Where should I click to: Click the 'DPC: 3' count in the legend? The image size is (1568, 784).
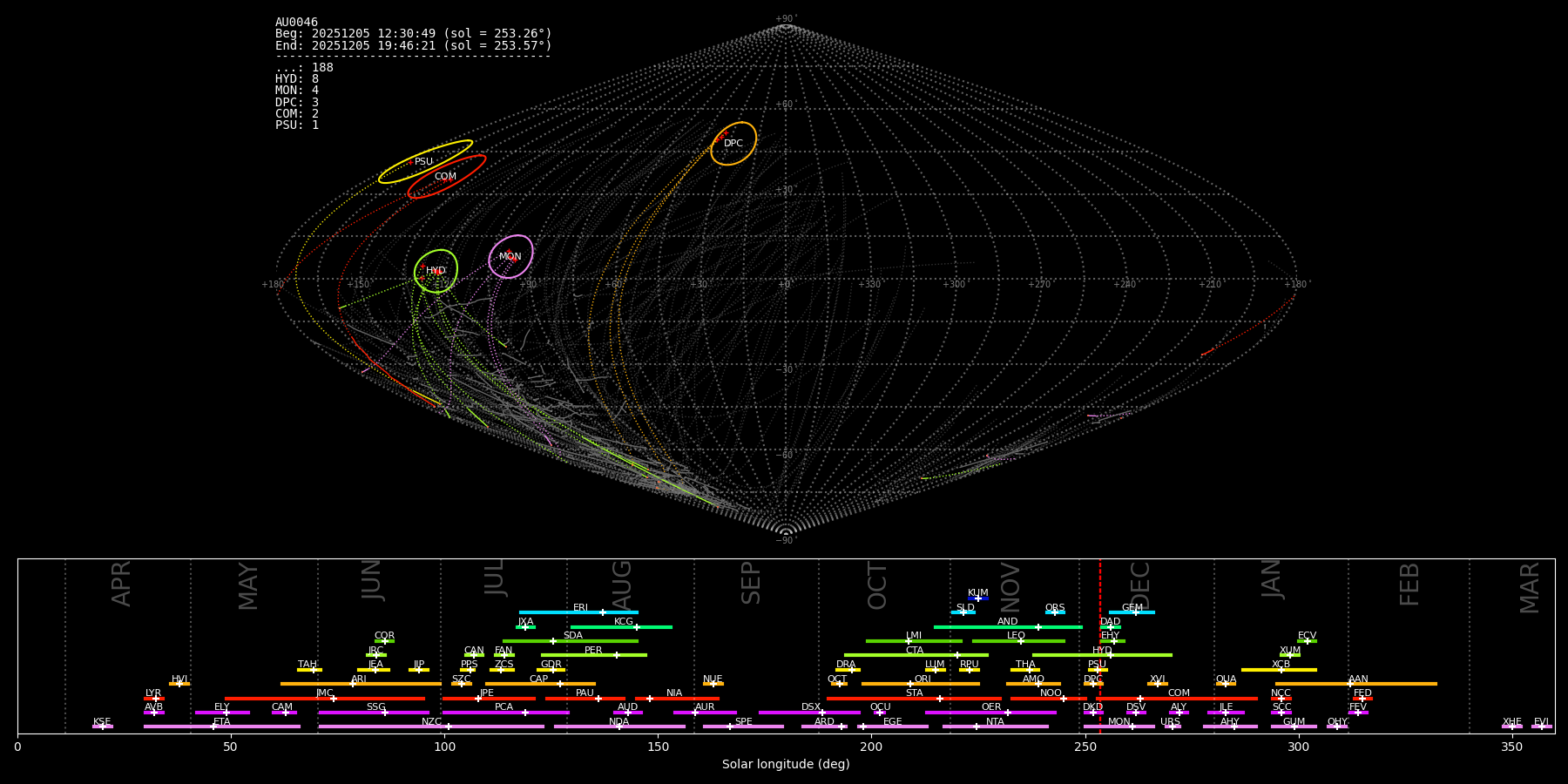point(297,103)
